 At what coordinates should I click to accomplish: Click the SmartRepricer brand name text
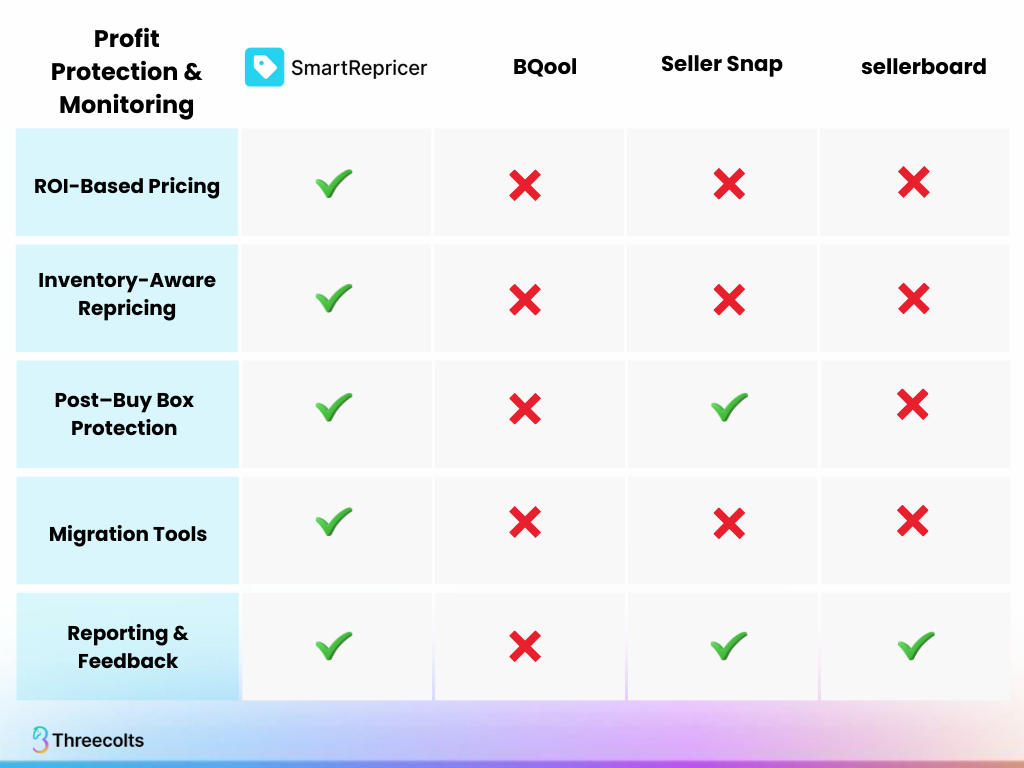pos(359,68)
